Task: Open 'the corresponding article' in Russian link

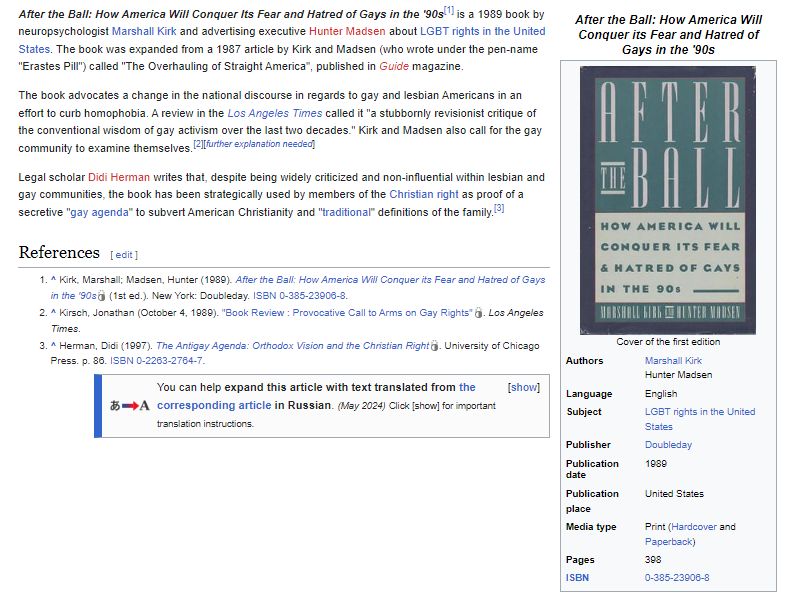Action: click(x=214, y=406)
